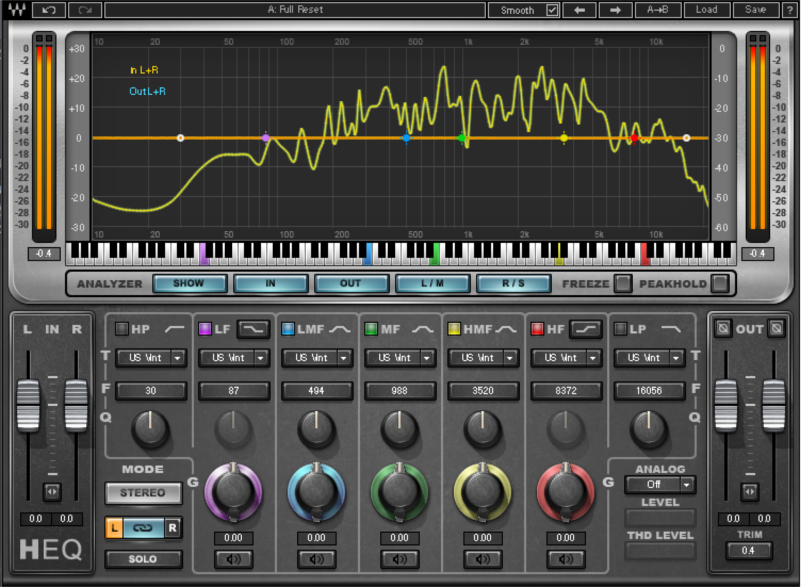This screenshot has height=587, width=801.
Task: Open preset menu 'A: Full Reset'
Action: tap(295, 10)
